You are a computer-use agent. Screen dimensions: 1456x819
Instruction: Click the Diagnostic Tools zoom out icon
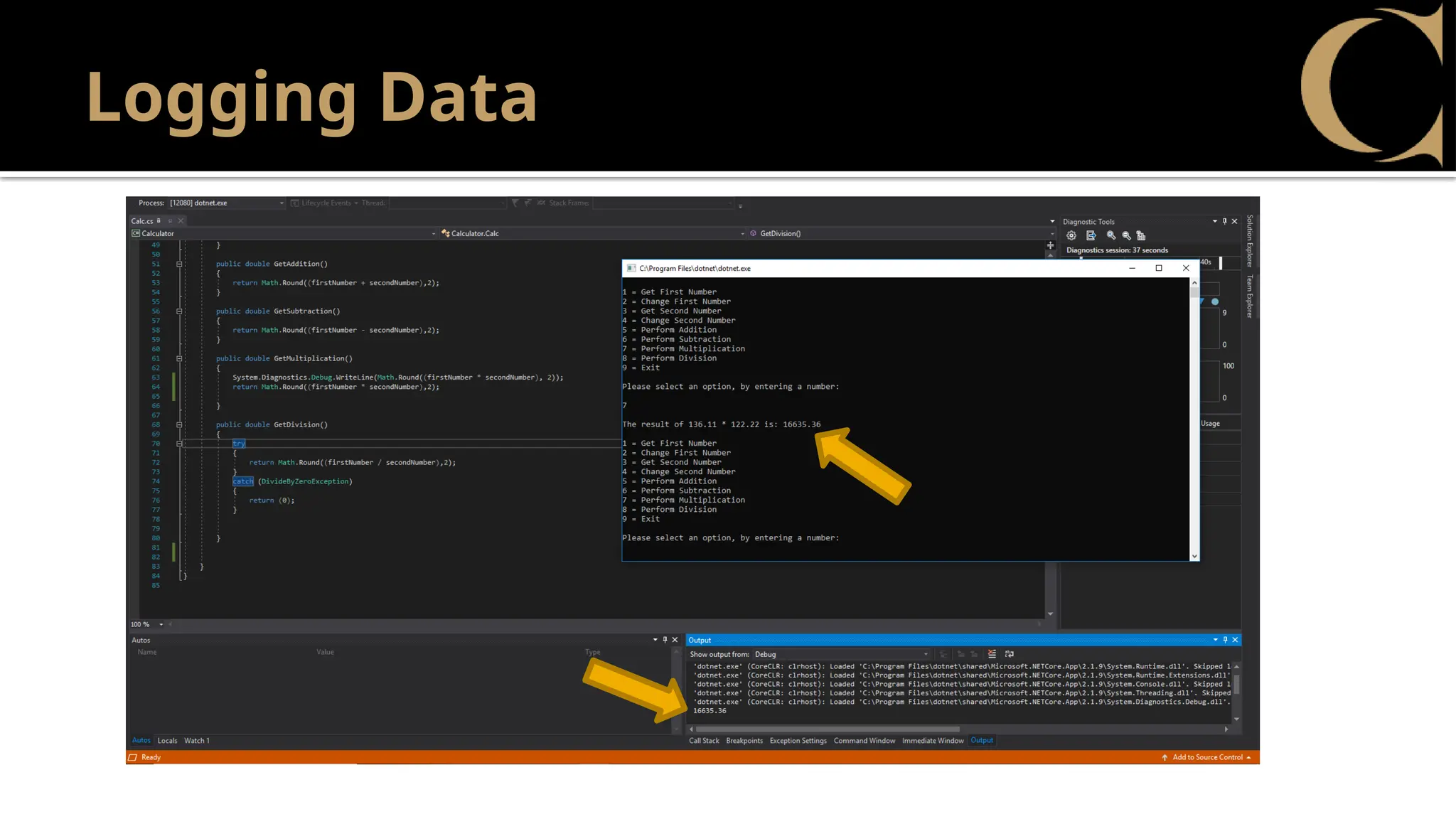click(1126, 236)
